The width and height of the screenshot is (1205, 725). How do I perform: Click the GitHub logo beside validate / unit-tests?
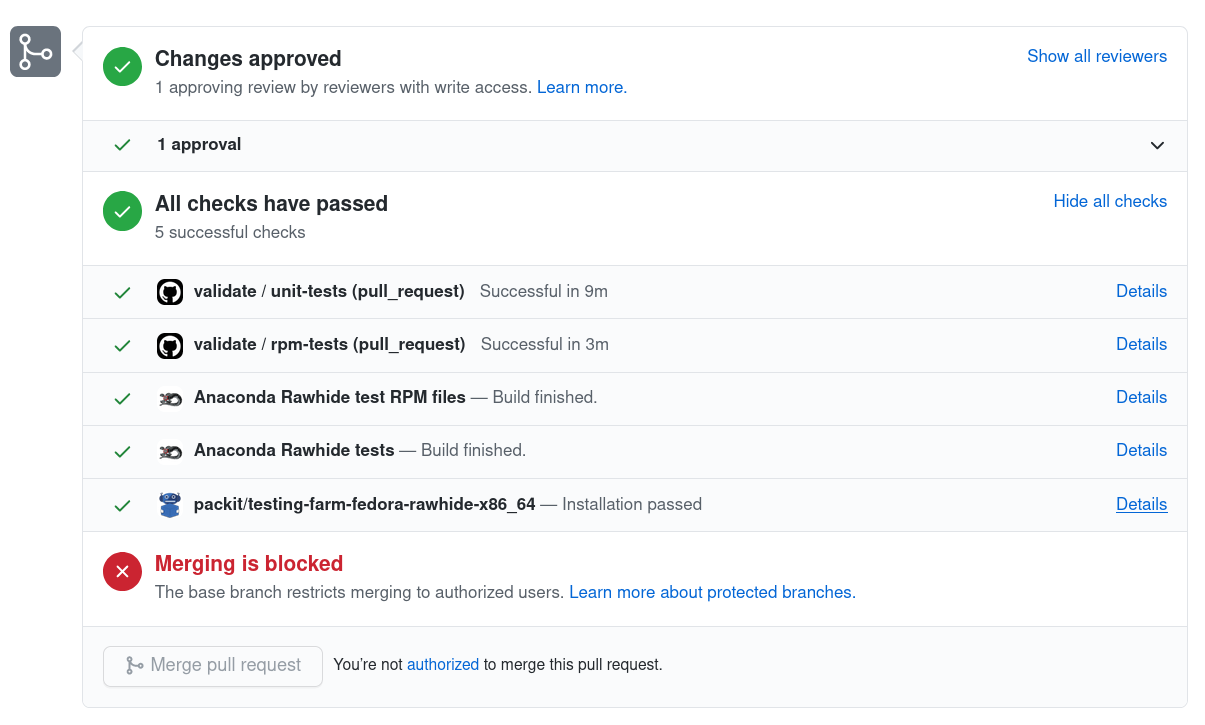pos(170,292)
